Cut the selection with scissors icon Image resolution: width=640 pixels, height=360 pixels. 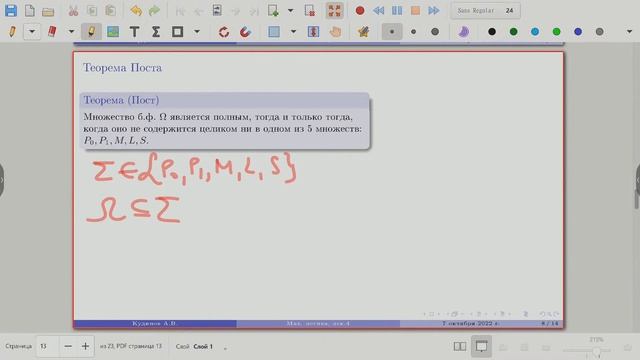coord(73,11)
